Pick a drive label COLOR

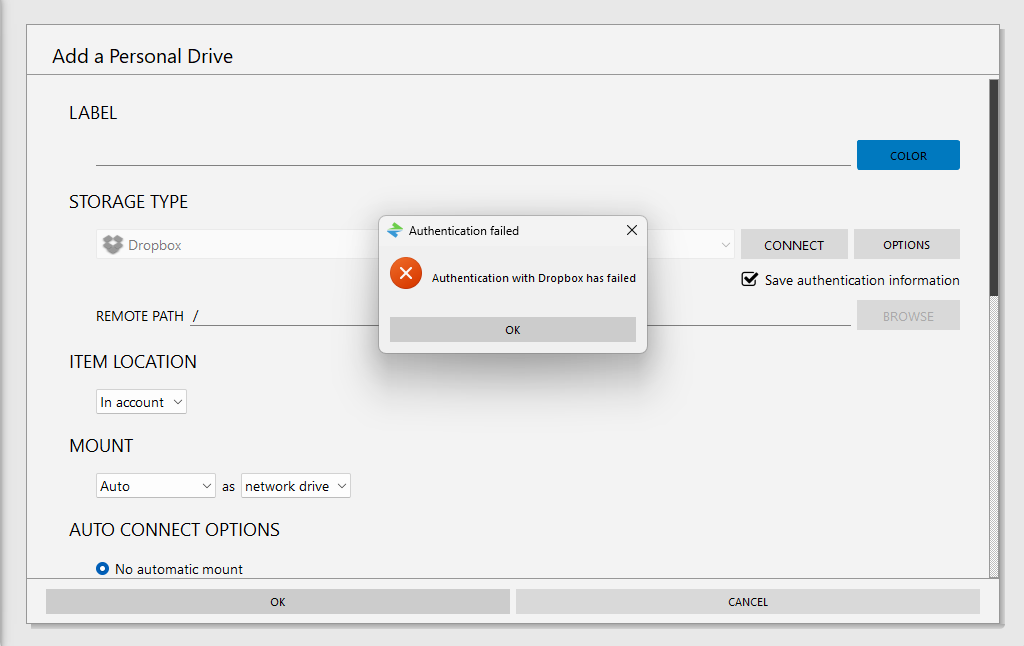tap(907, 156)
